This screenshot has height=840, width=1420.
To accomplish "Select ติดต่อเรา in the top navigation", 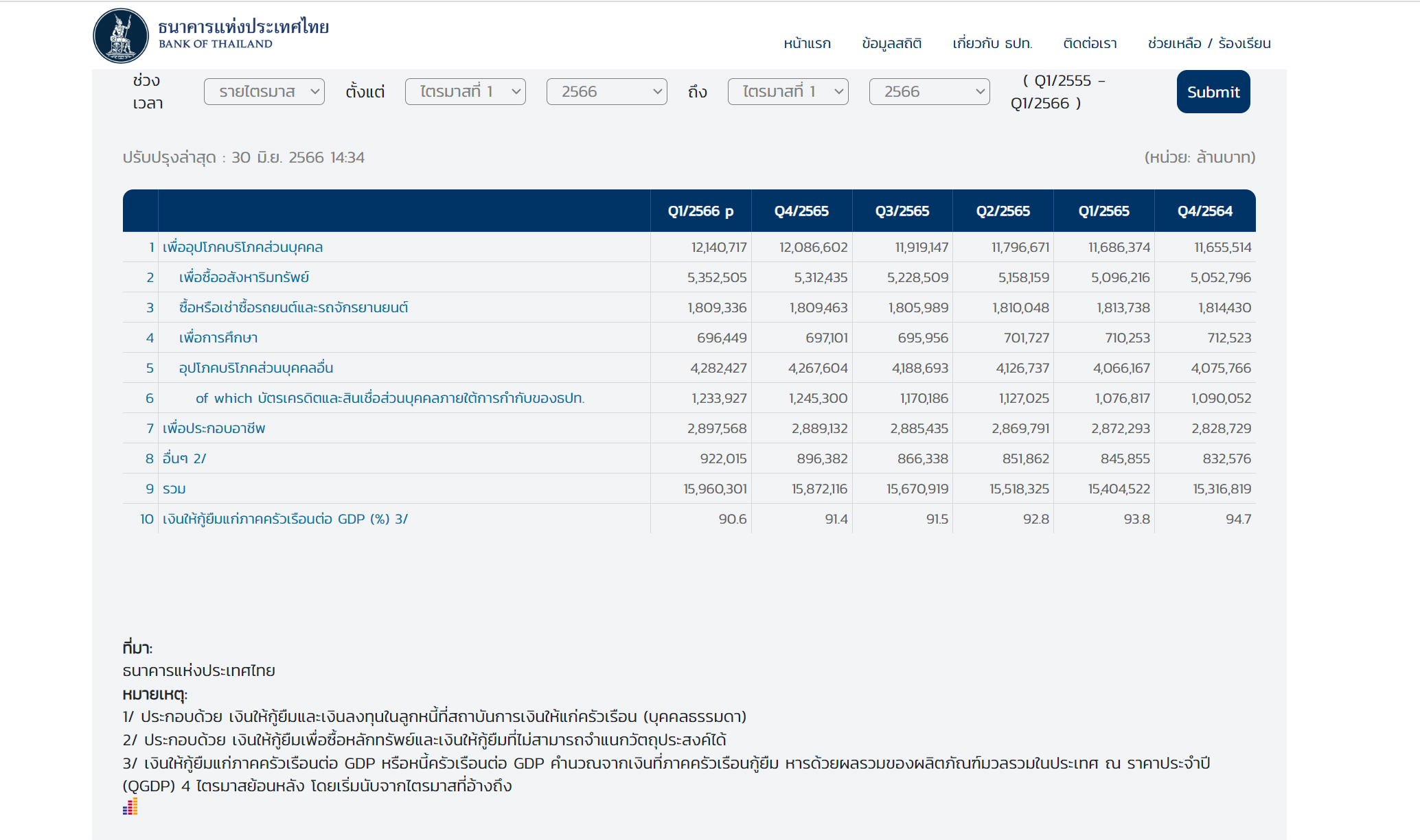I will [x=1090, y=43].
